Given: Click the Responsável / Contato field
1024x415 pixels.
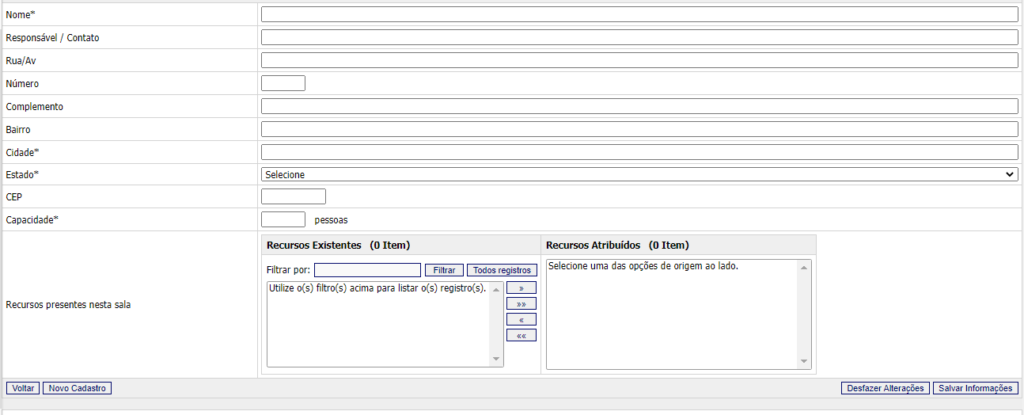Looking at the screenshot, I should [x=639, y=38].
